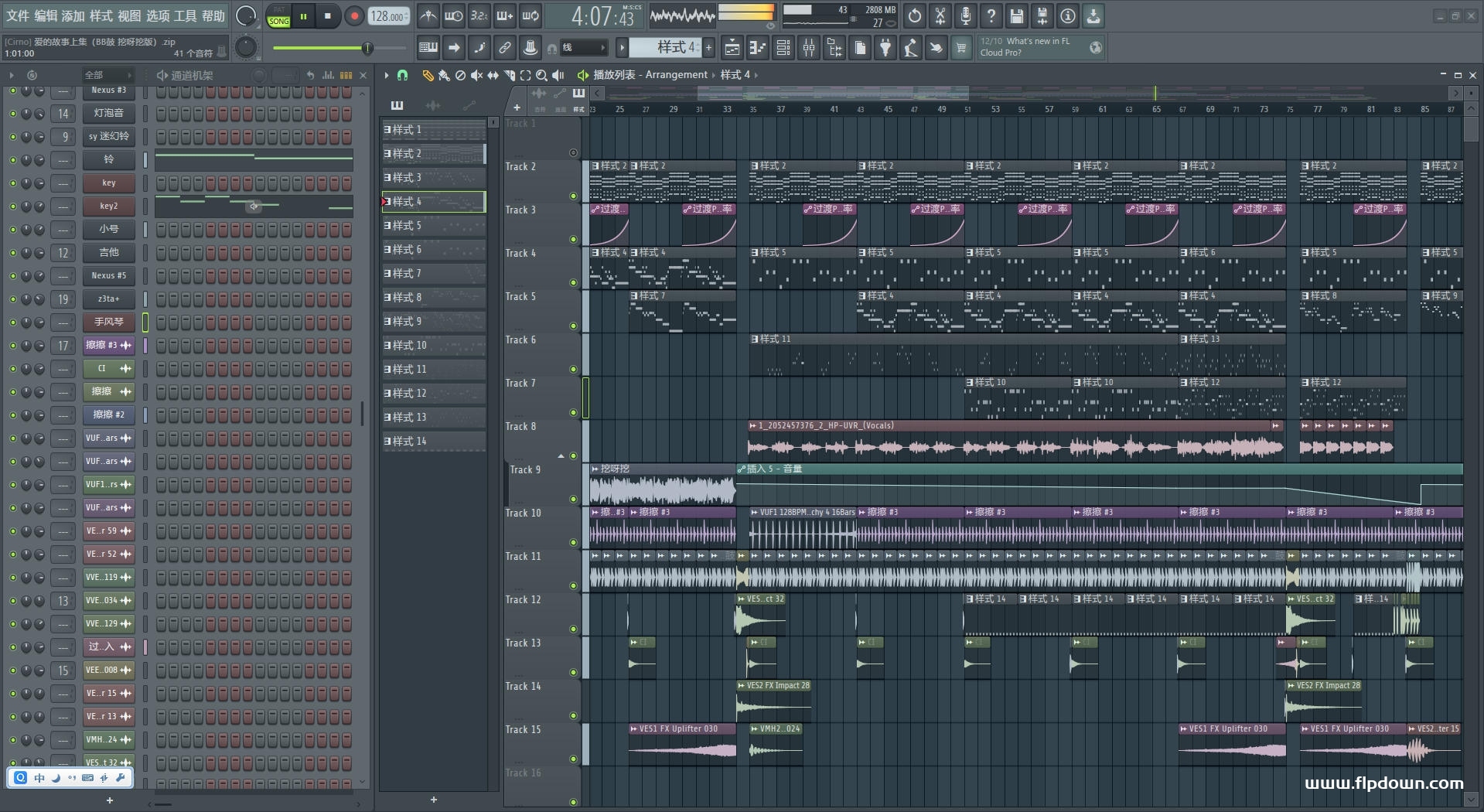Select the zoom tool in playlist toolbar

(541, 75)
